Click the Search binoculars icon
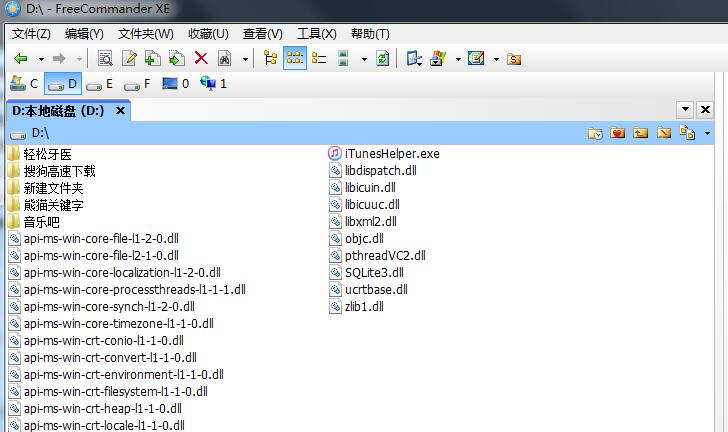 [x=225, y=59]
